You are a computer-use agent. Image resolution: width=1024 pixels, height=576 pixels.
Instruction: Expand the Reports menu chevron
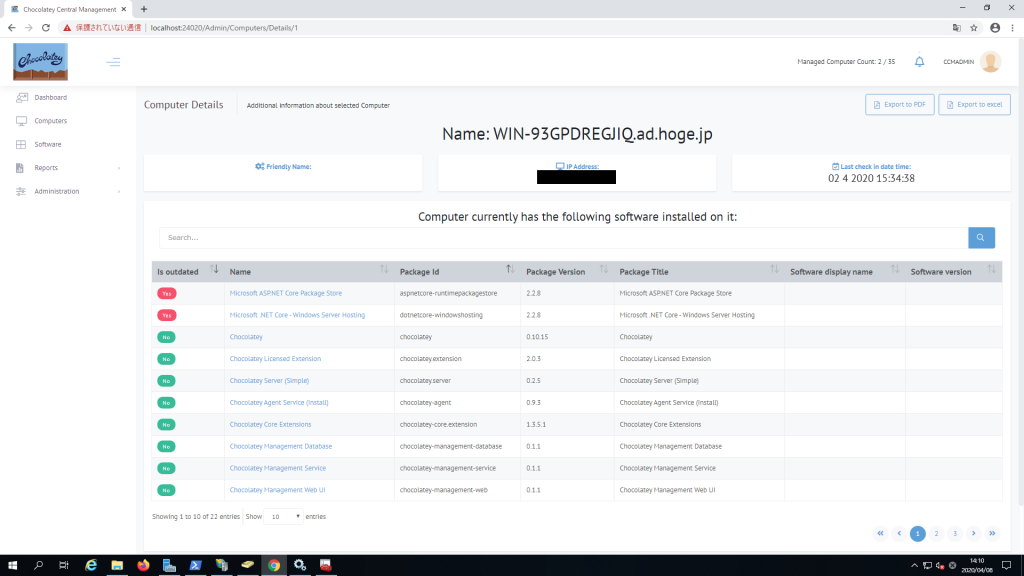click(x=119, y=168)
